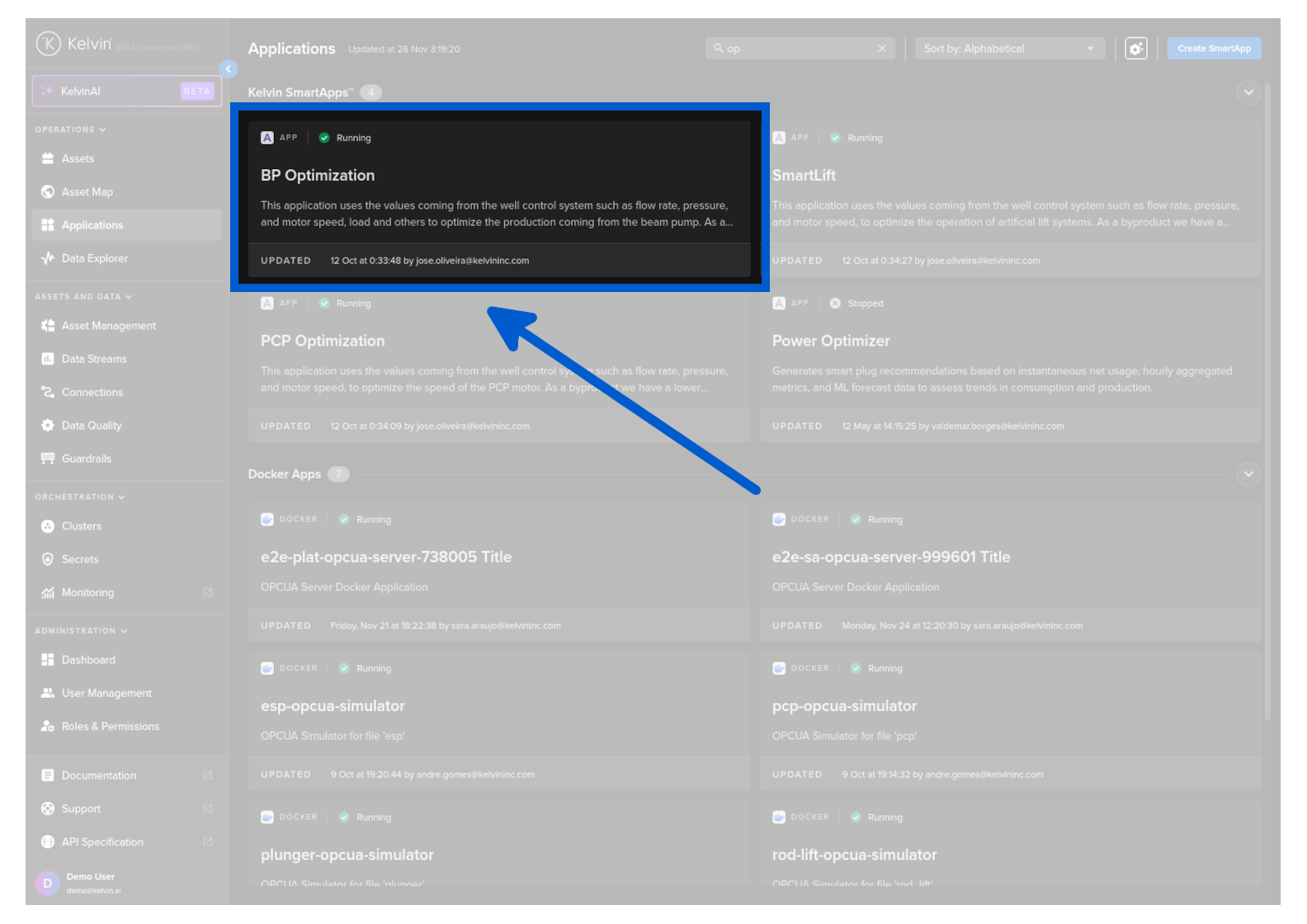Open the Secrets shield icon

[x=48, y=559]
